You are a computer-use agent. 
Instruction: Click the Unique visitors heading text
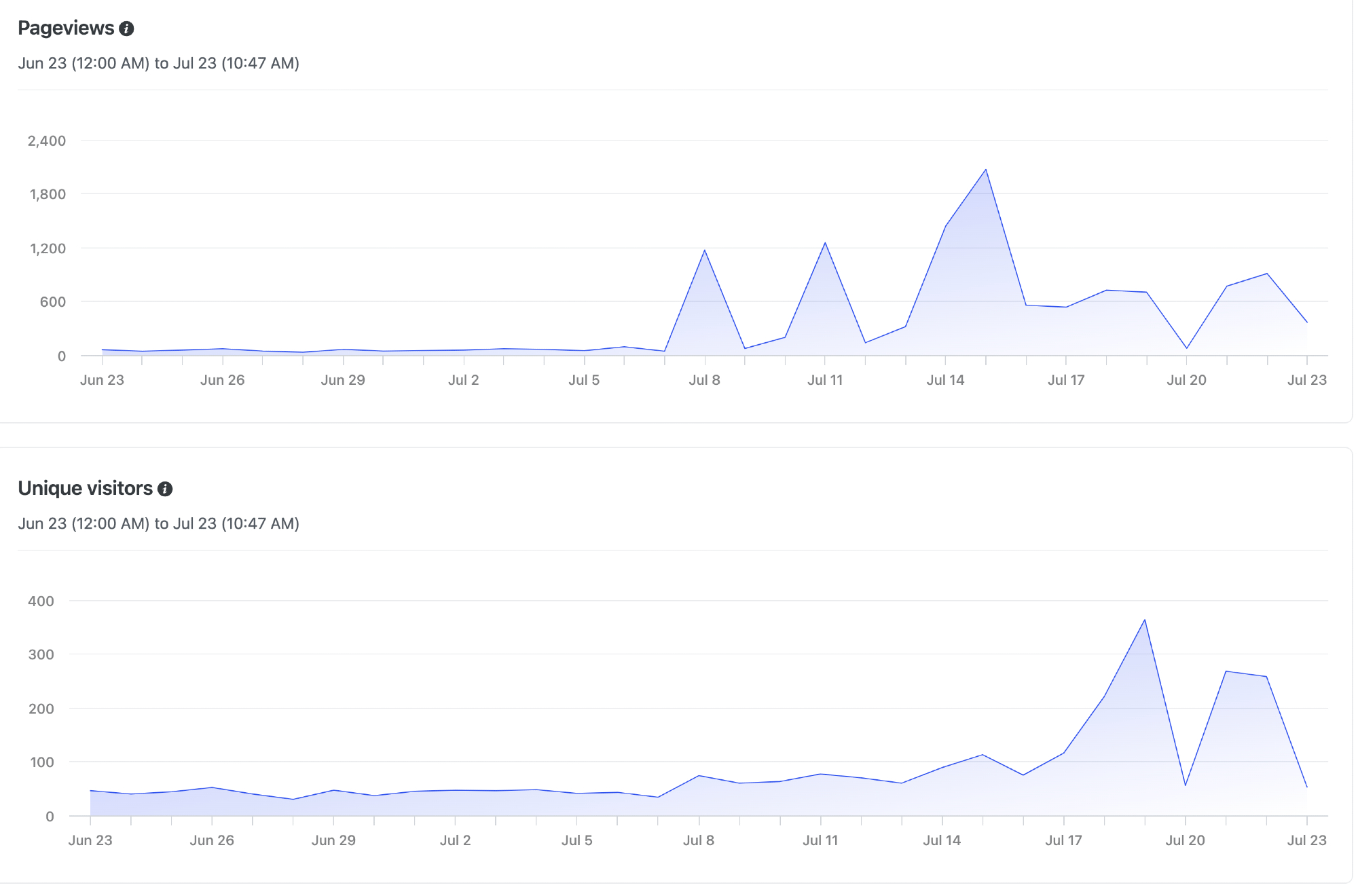(85, 488)
